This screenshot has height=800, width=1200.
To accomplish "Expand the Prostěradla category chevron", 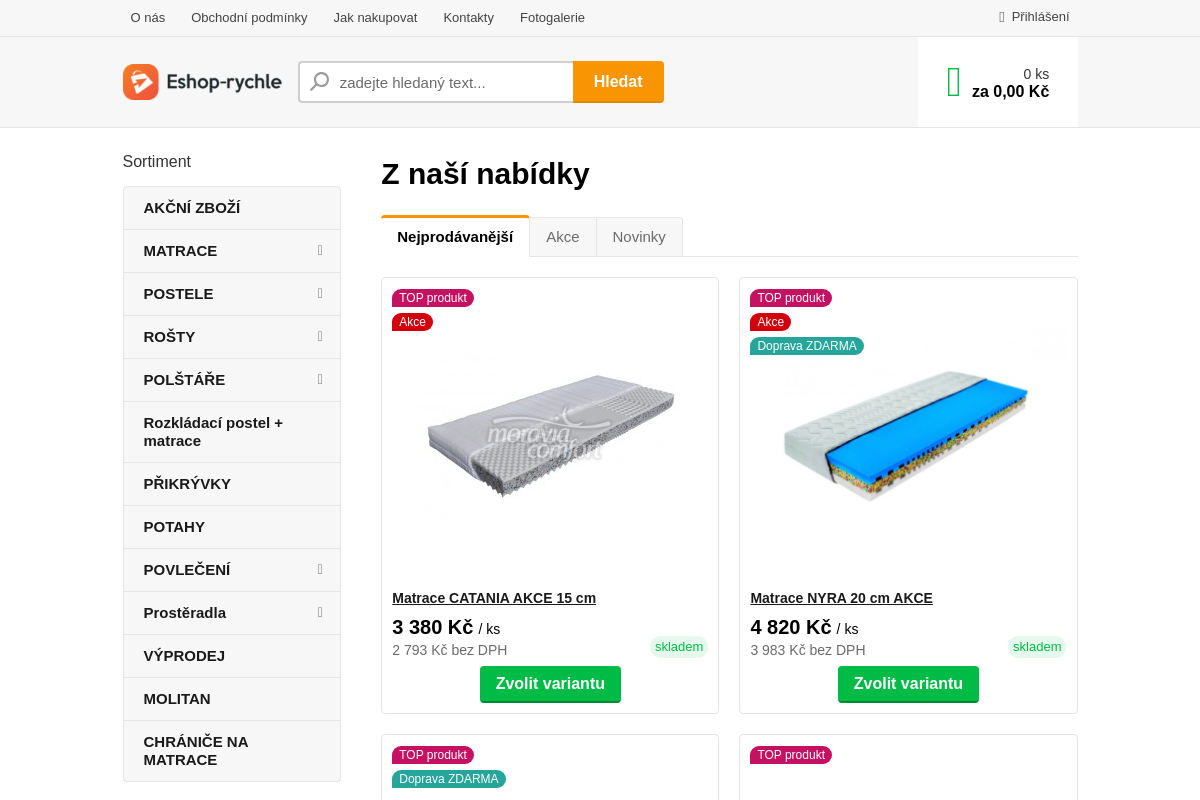I will (x=319, y=612).
